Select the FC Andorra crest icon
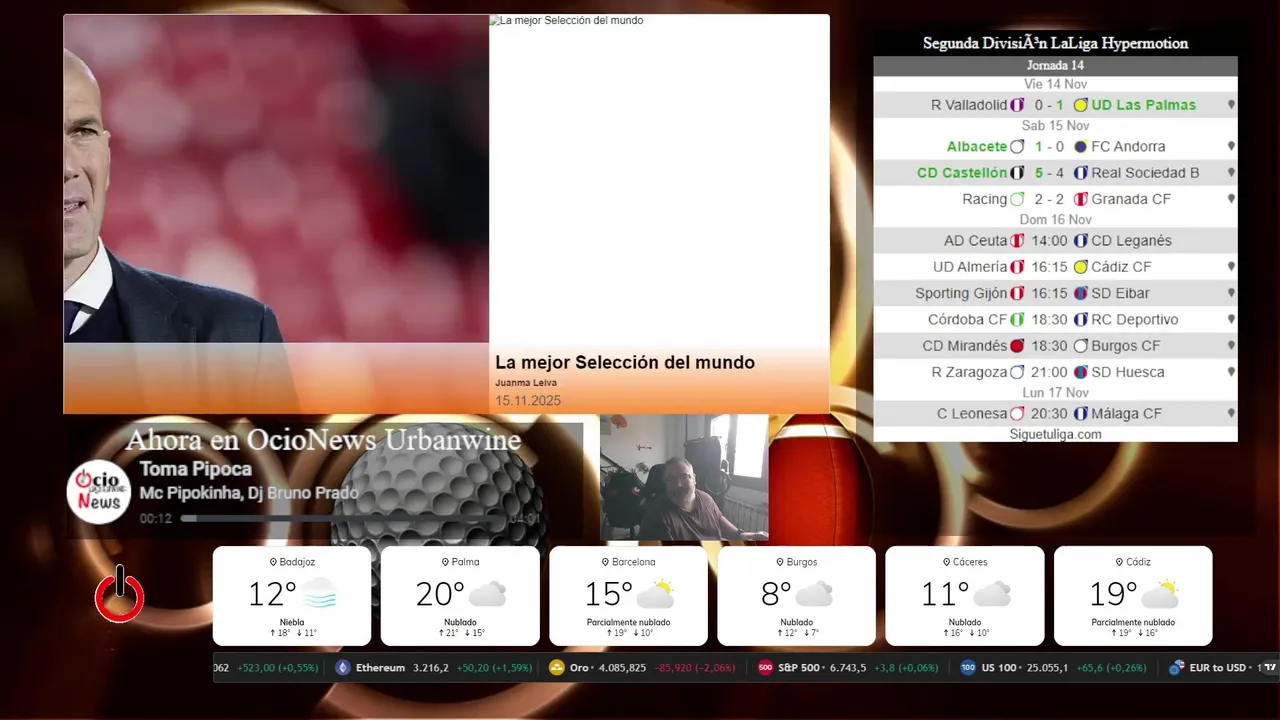This screenshot has height=720, width=1280. (1080, 147)
